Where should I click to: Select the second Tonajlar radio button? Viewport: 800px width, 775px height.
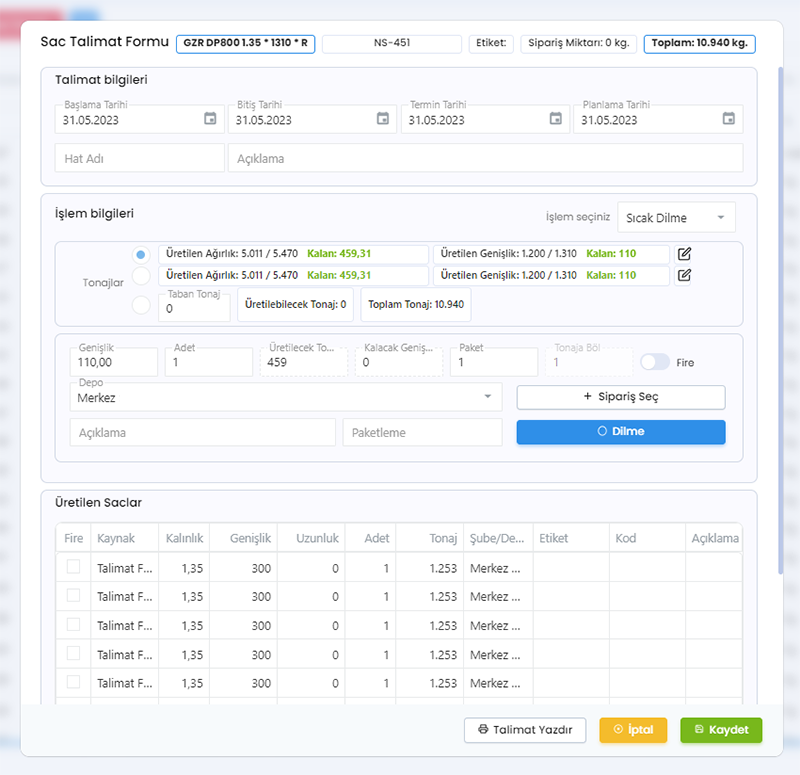point(141,276)
